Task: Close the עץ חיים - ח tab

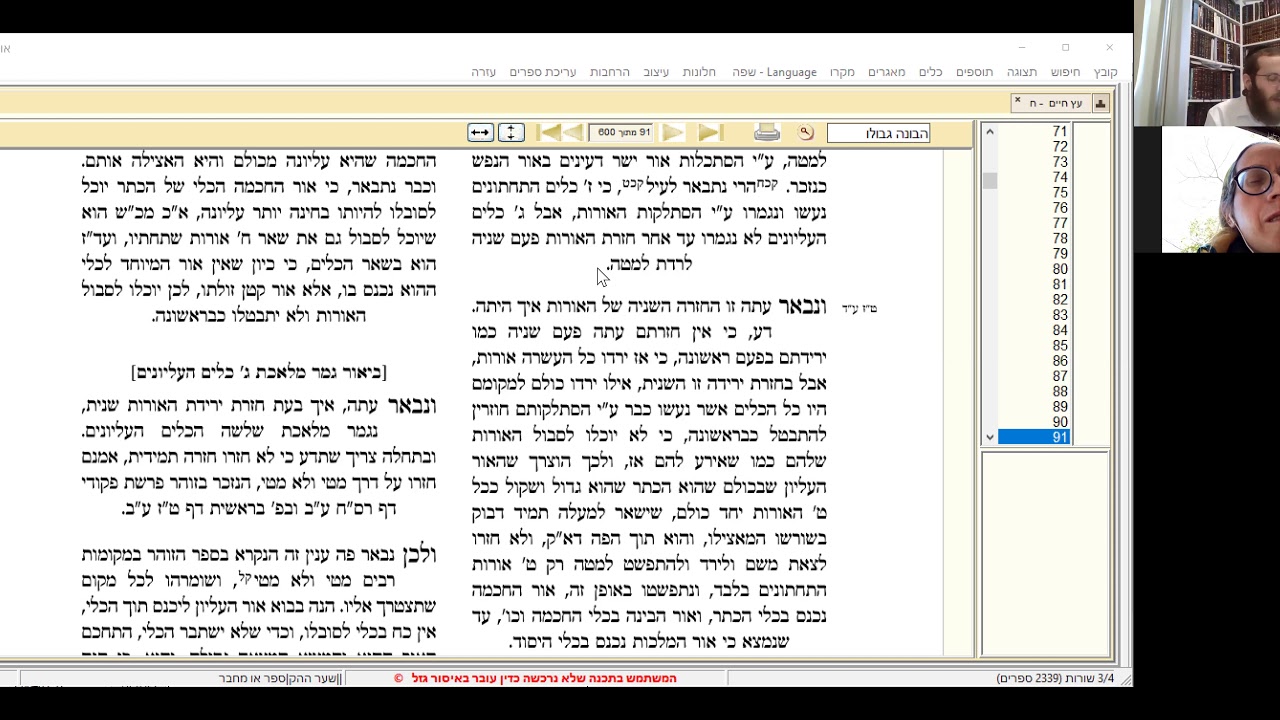Action: tap(1017, 101)
